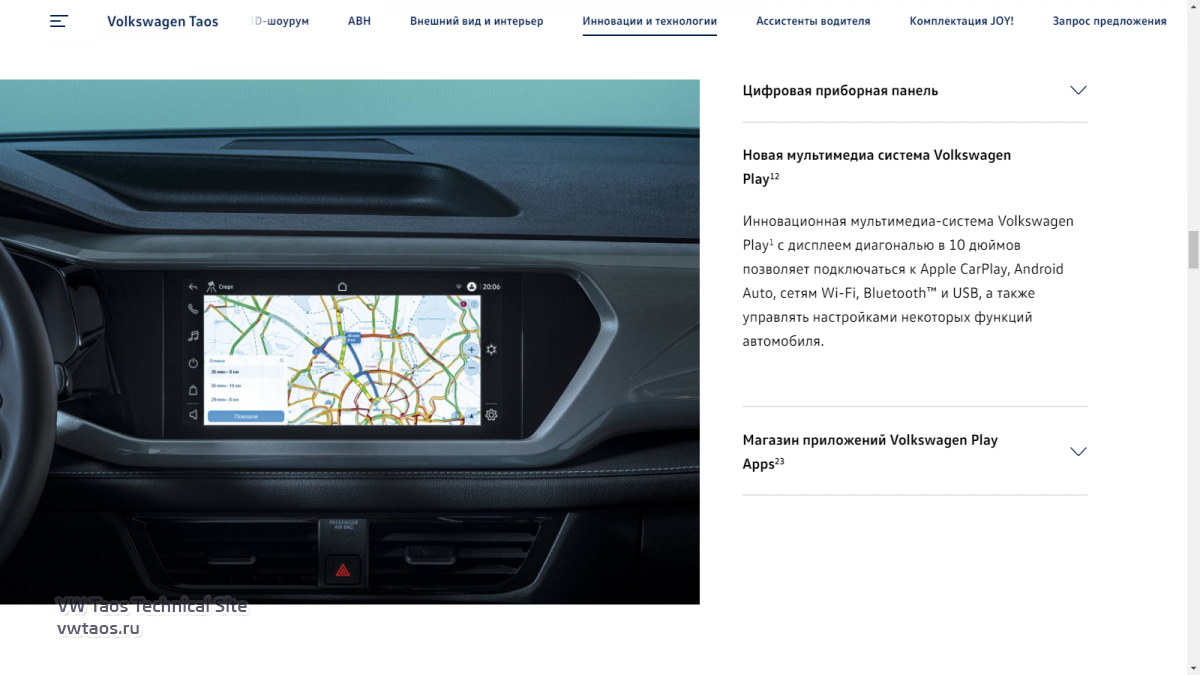This screenshot has height=675, width=1200.
Task: Switch to the Ассистенты водителя tab
Action: point(812,21)
